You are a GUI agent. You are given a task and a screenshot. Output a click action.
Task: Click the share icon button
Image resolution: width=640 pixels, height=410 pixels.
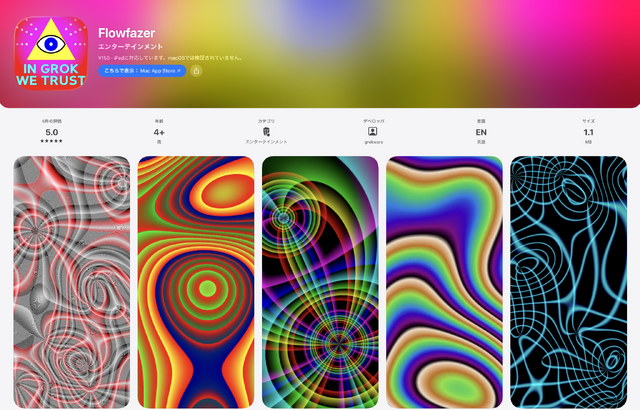pyautogui.click(x=196, y=71)
